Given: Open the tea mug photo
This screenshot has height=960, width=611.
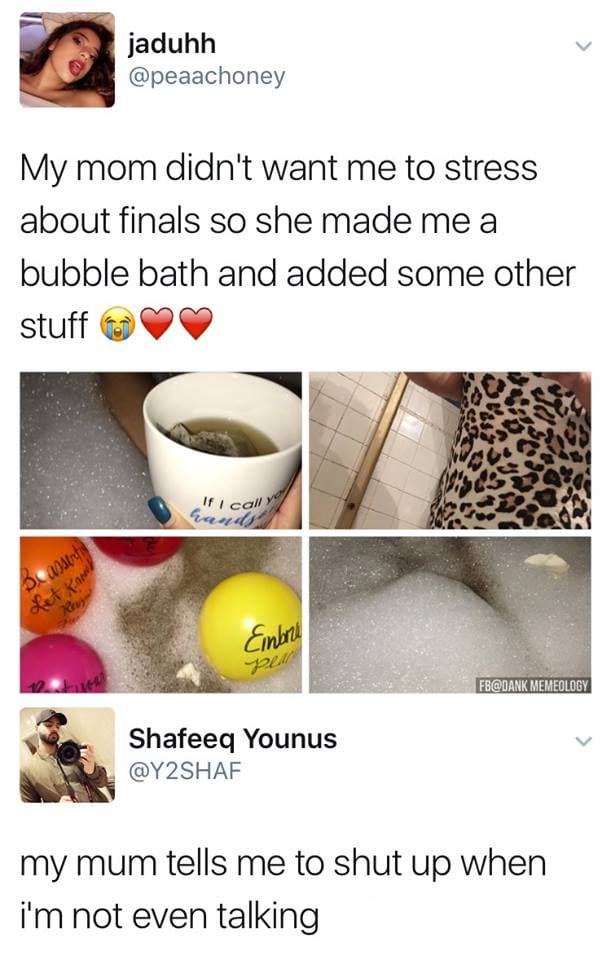Looking at the screenshot, I should click(x=161, y=451).
